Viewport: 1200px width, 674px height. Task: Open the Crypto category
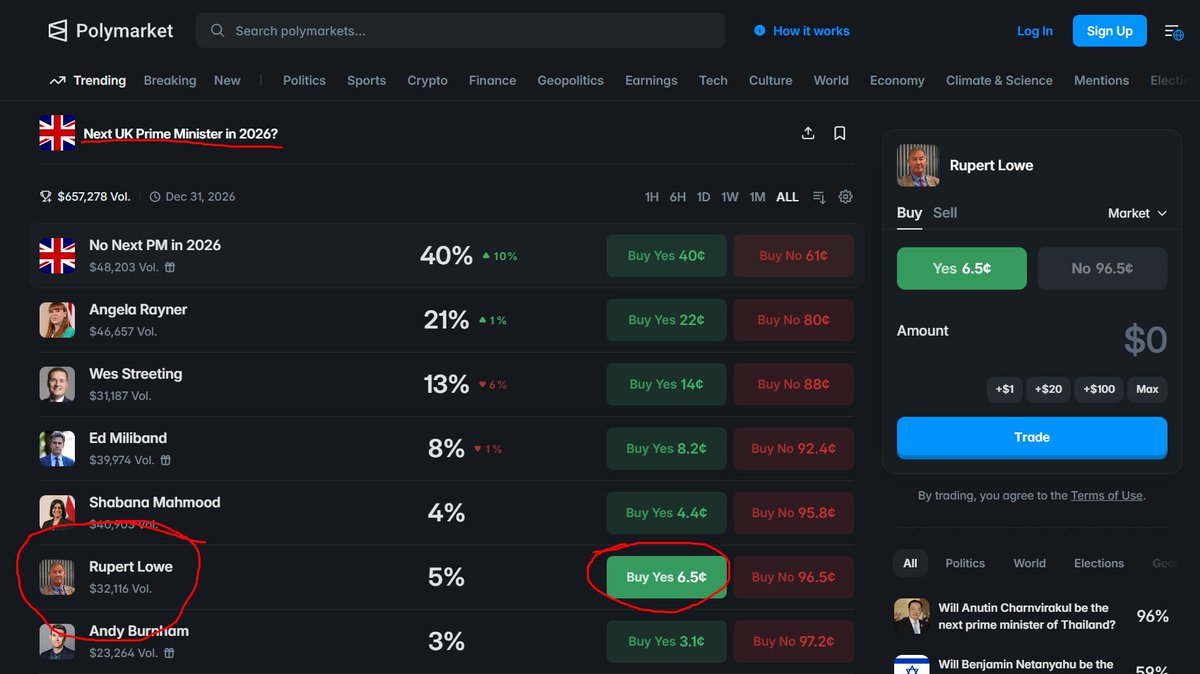click(x=427, y=80)
